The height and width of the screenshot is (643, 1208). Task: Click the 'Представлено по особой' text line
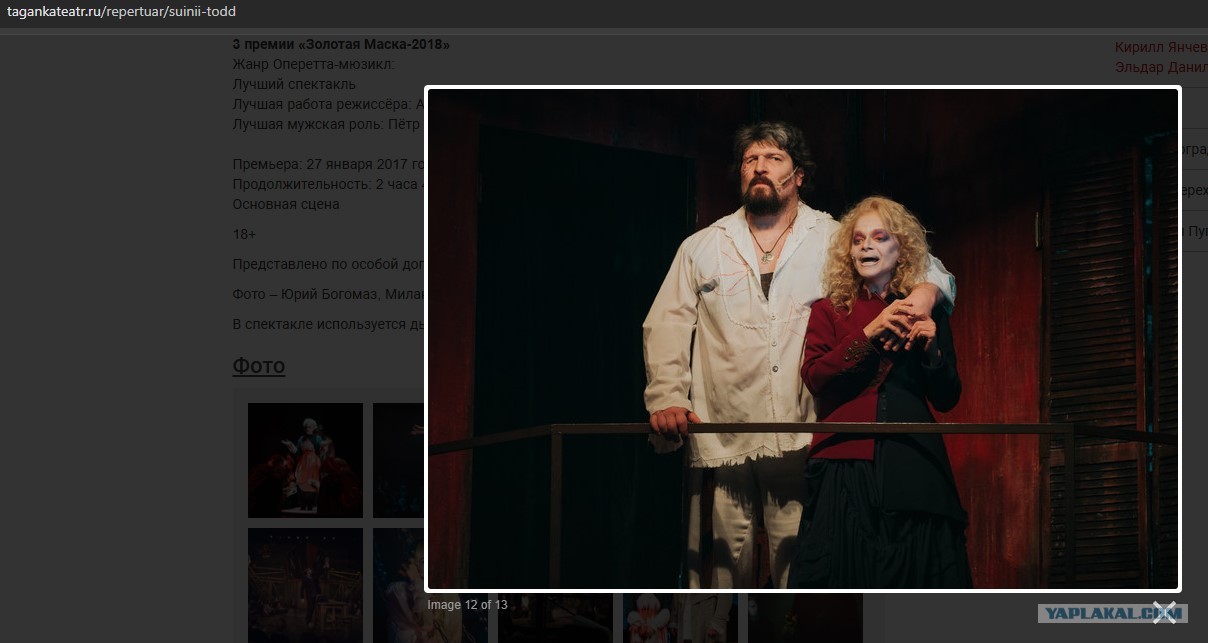click(329, 264)
